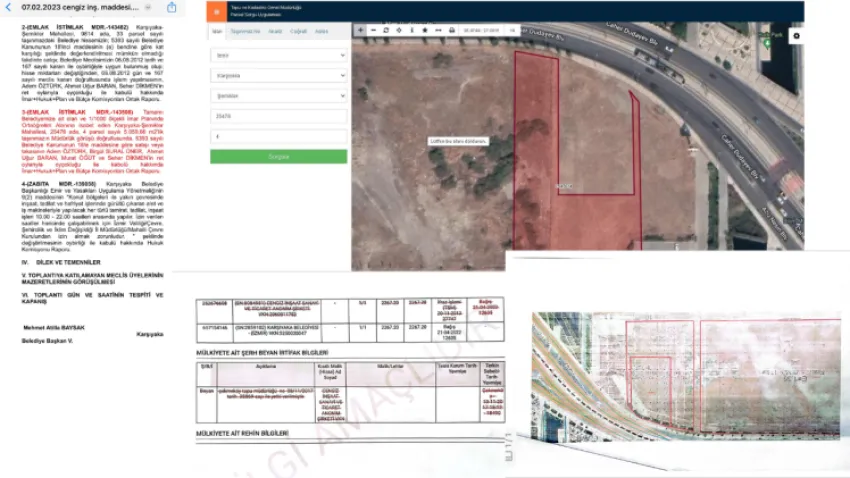Switch to the Taşınmaz No tab
This screenshot has width=850, height=478.
[246, 31]
